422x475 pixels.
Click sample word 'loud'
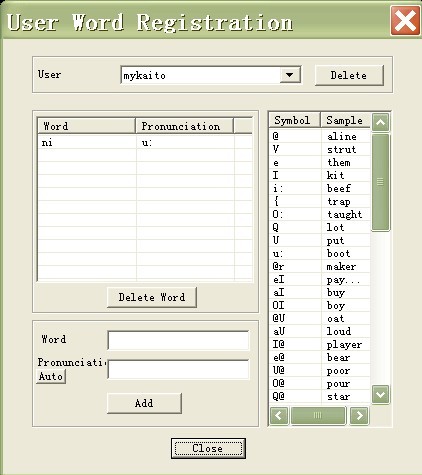click(x=339, y=331)
